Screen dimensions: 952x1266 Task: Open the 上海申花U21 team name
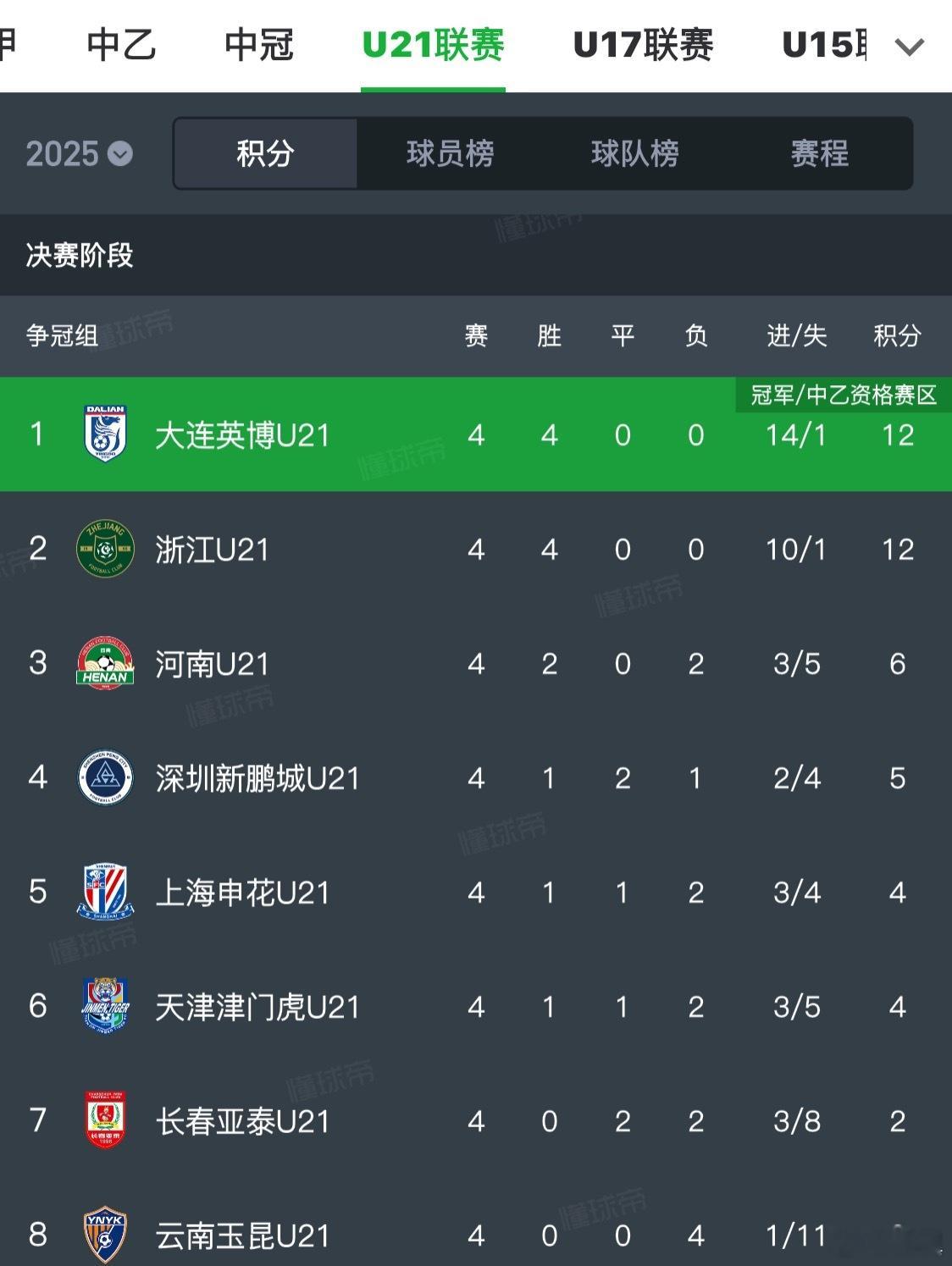point(242,893)
